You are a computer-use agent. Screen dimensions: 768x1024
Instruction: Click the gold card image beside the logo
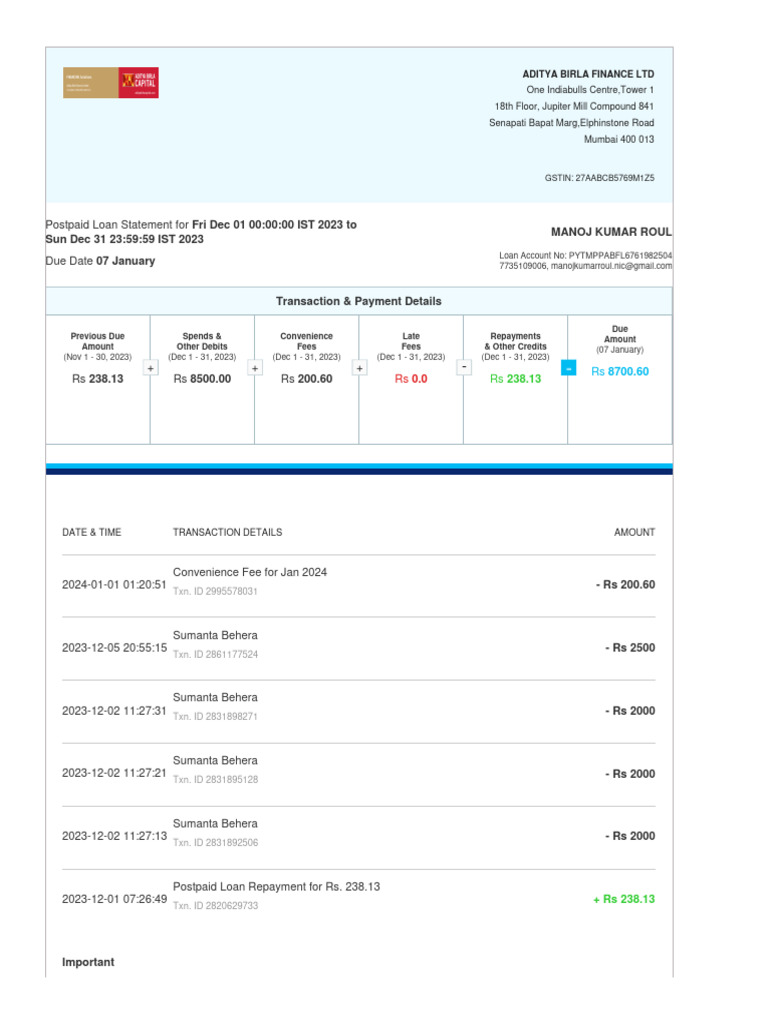(90, 83)
